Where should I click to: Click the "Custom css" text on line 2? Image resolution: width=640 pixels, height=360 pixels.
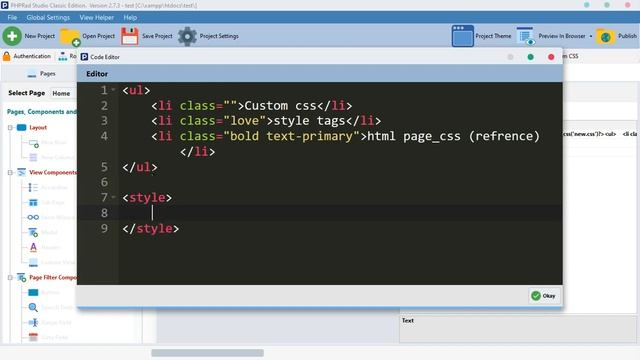280,106
